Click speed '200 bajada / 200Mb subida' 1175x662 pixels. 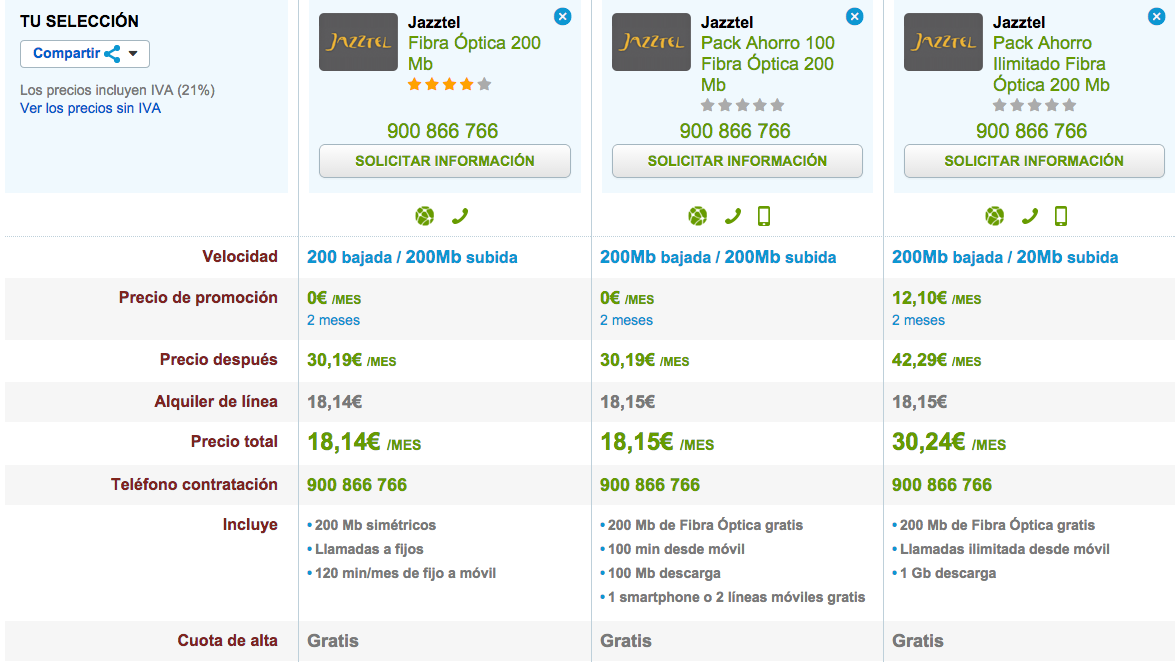coord(412,257)
